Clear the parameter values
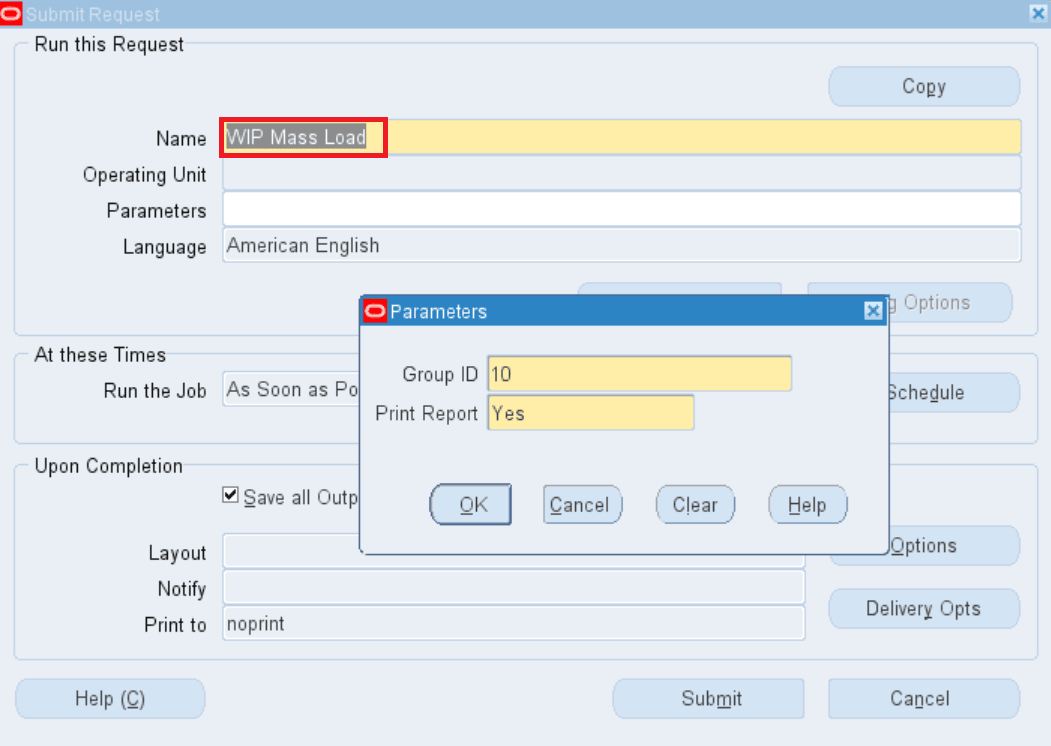Screen dimensions: 1051x746 [695, 504]
